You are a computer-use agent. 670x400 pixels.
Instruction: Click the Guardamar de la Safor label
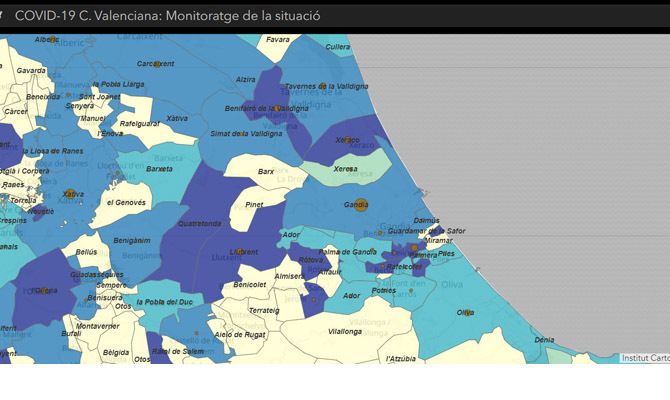[x=426, y=231]
